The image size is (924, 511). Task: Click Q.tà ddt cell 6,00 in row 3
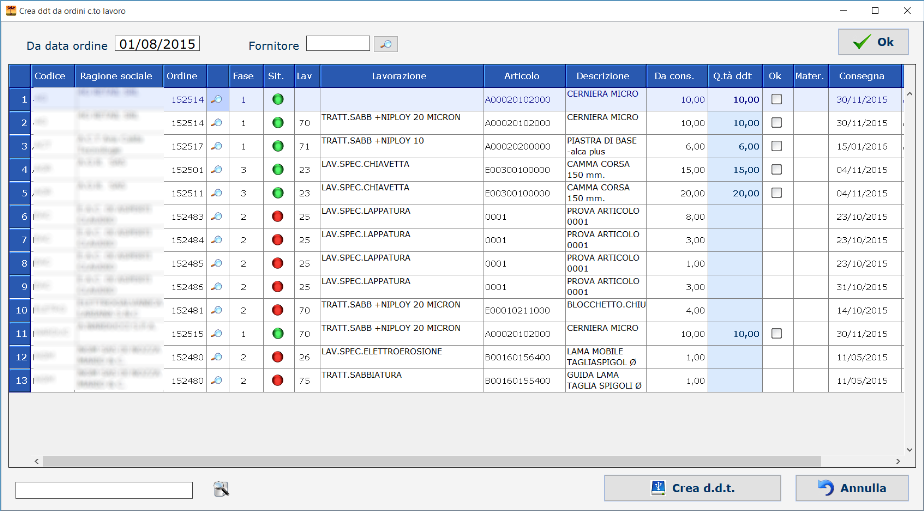pyautogui.click(x=735, y=146)
